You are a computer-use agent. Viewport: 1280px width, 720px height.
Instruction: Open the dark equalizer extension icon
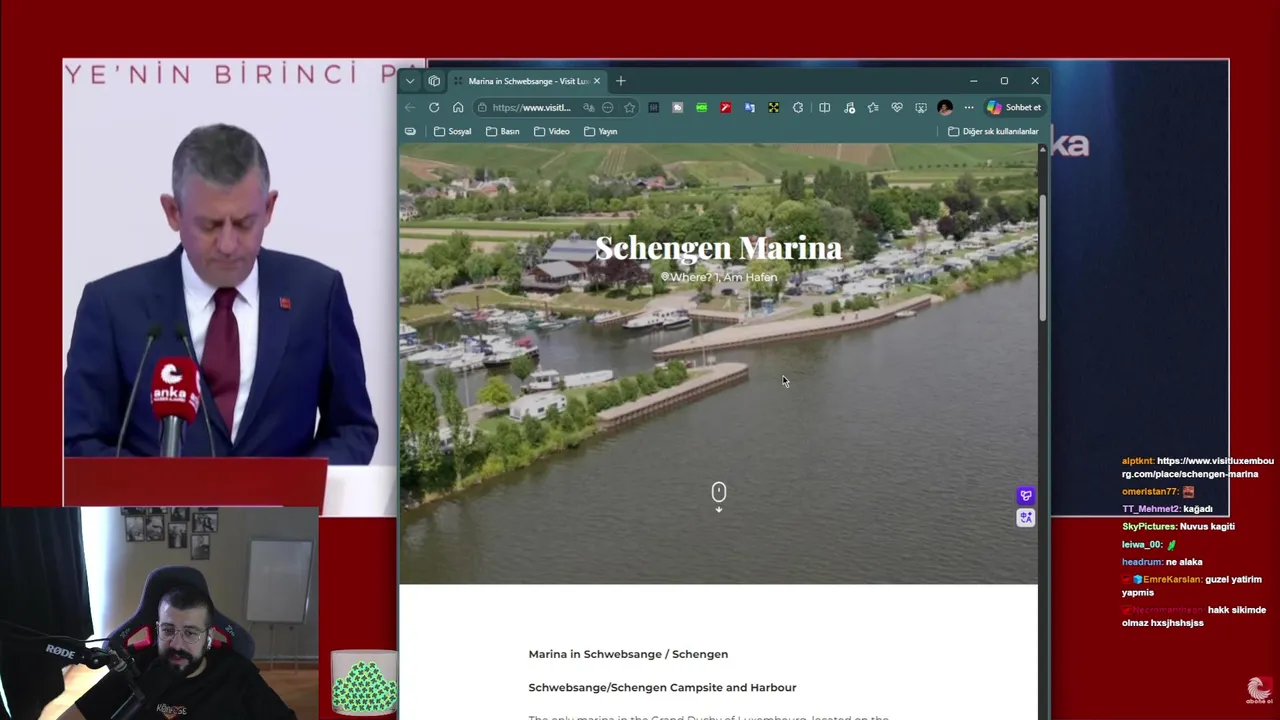tap(654, 107)
